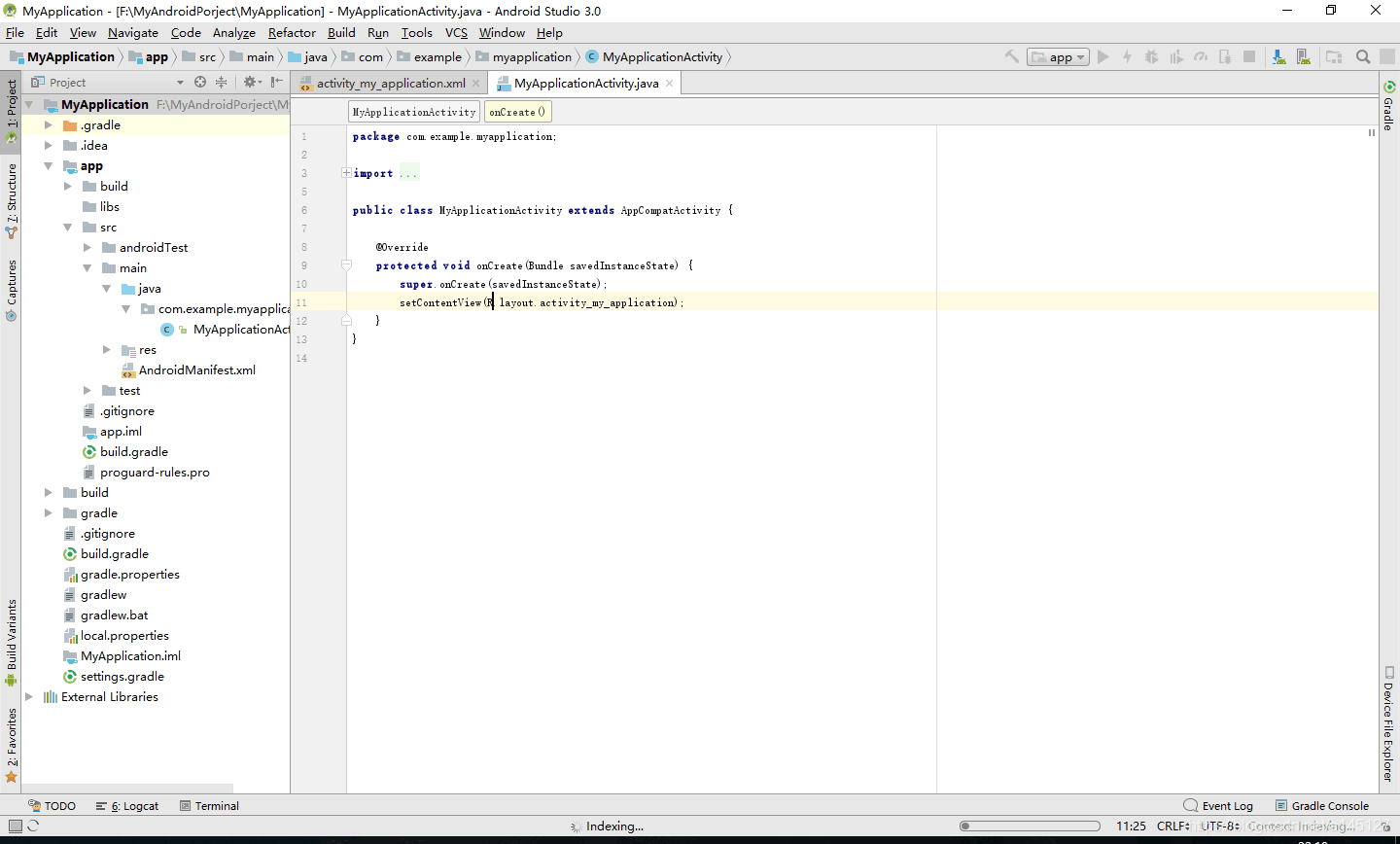
Task: Open the Terminal tool window
Action: [x=207, y=806]
